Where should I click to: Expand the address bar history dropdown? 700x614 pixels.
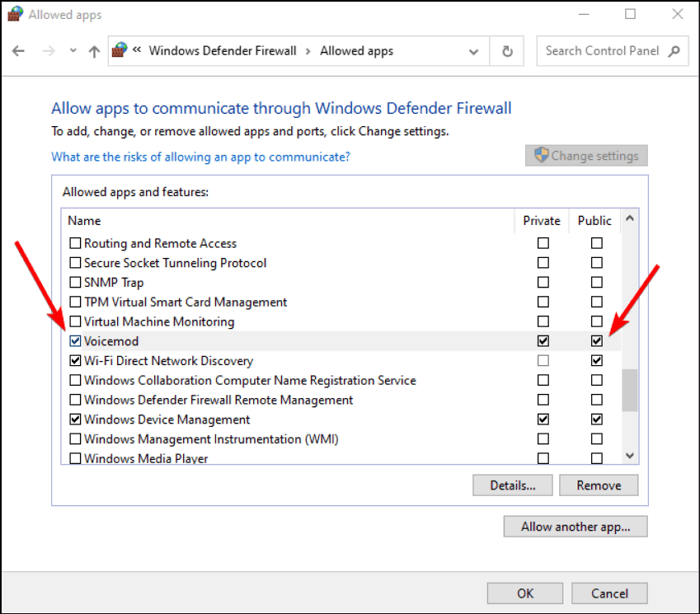pyautogui.click(x=479, y=51)
